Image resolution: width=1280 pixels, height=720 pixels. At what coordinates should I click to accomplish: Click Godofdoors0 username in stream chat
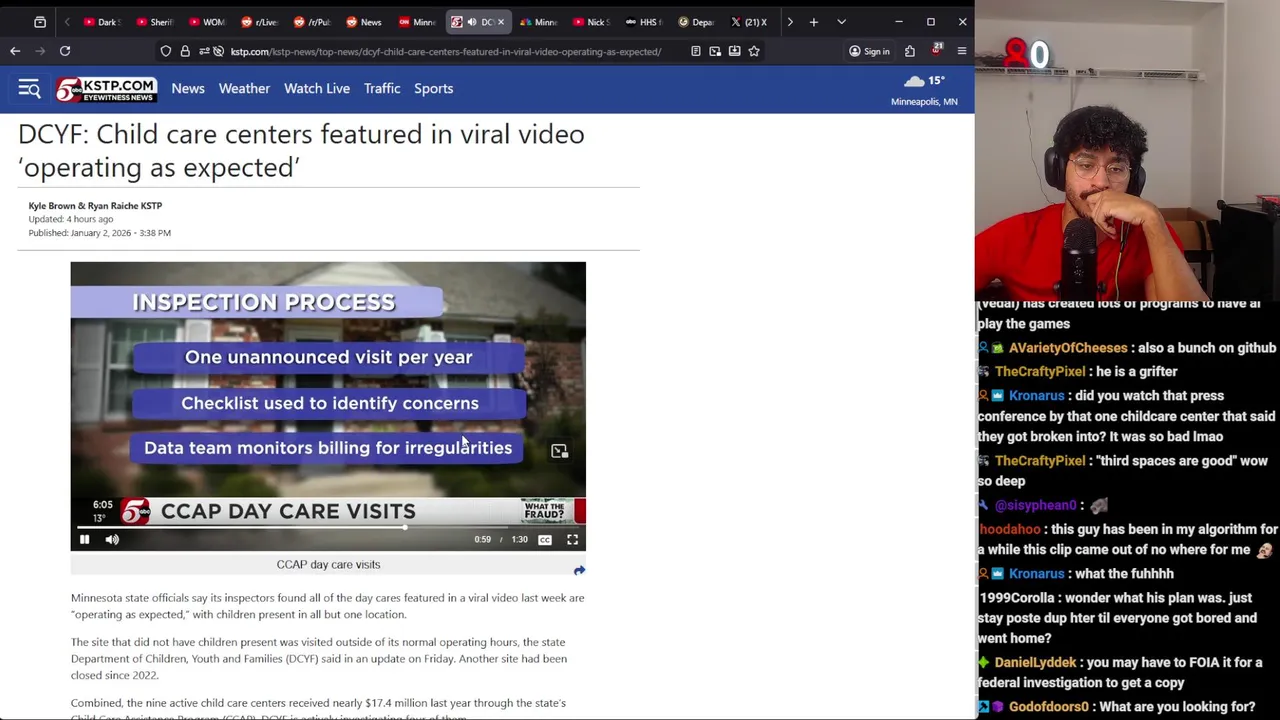1048,707
